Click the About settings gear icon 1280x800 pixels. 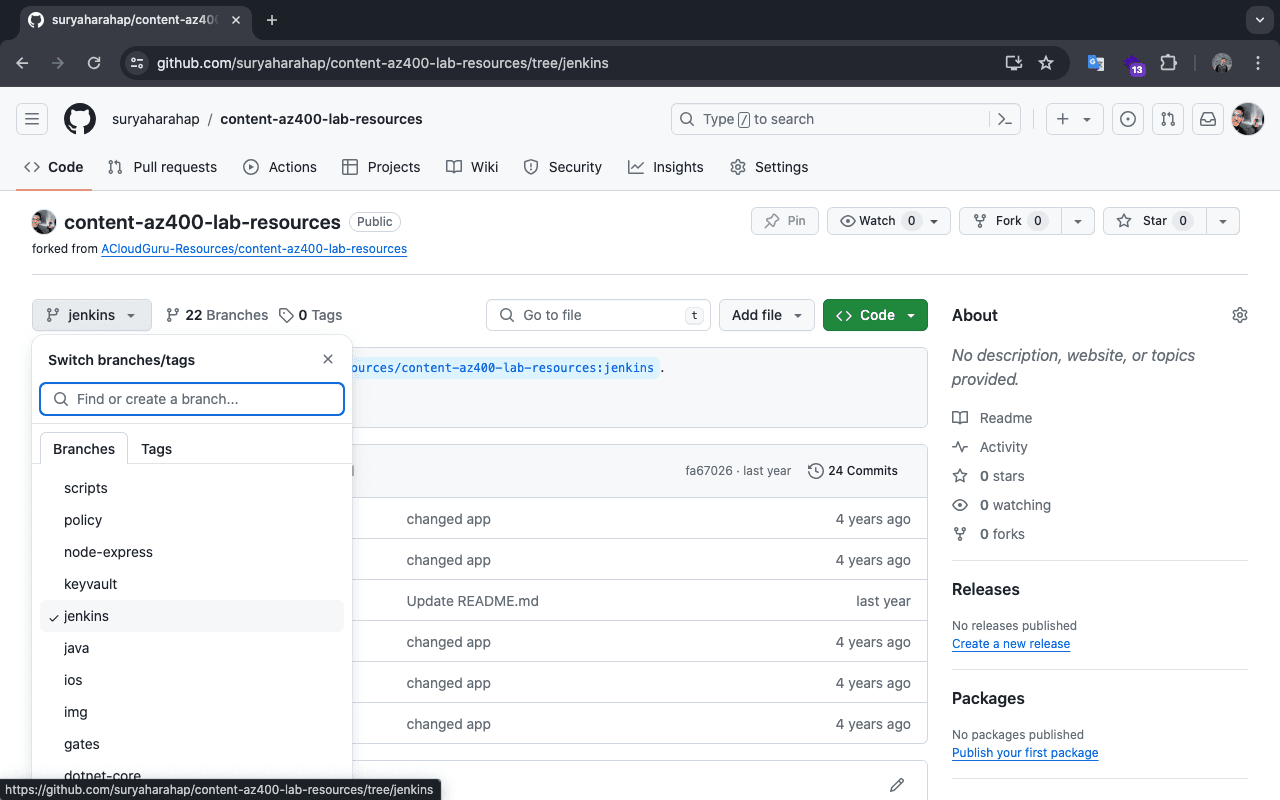pyautogui.click(x=1240, y=315)
